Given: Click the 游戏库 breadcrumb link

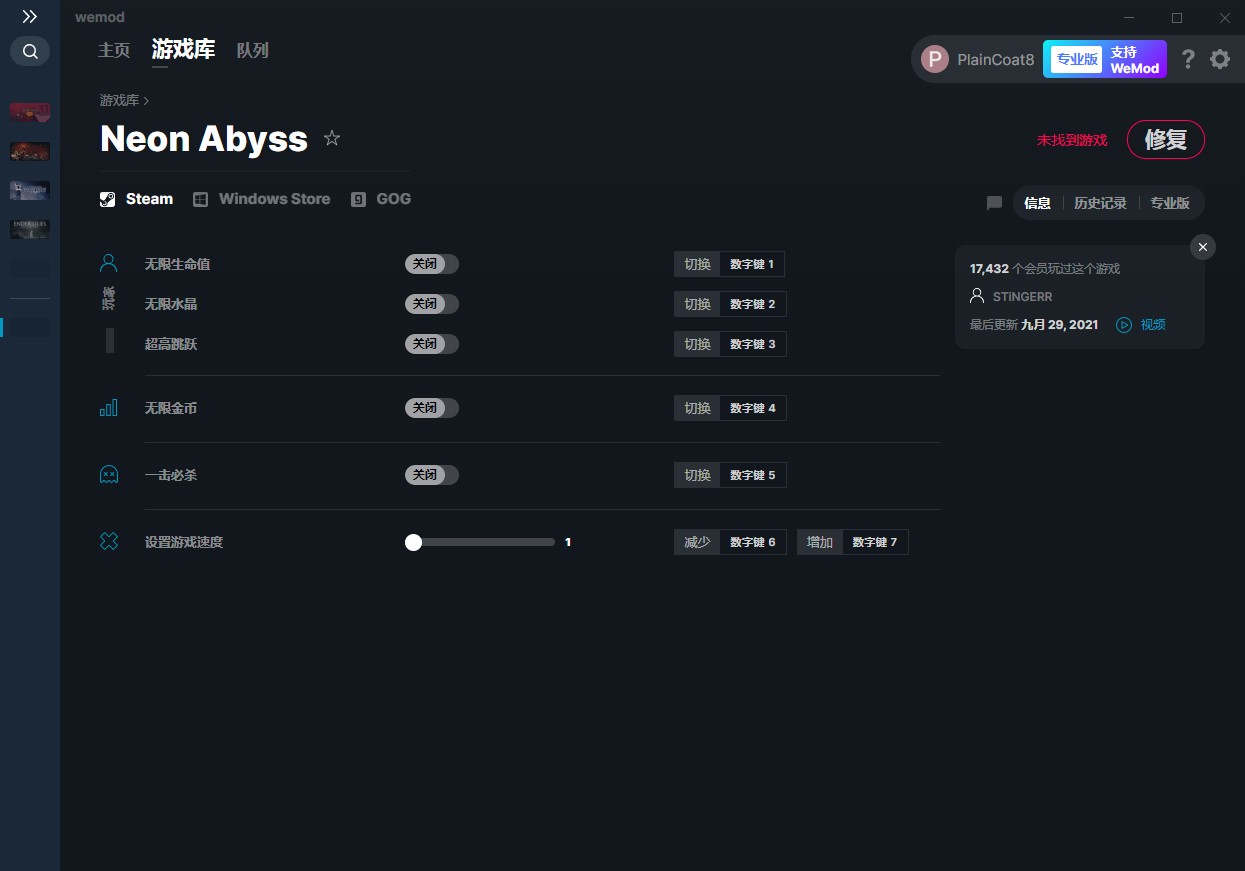Looking at the screenshot, I should [x=119, y=101].
